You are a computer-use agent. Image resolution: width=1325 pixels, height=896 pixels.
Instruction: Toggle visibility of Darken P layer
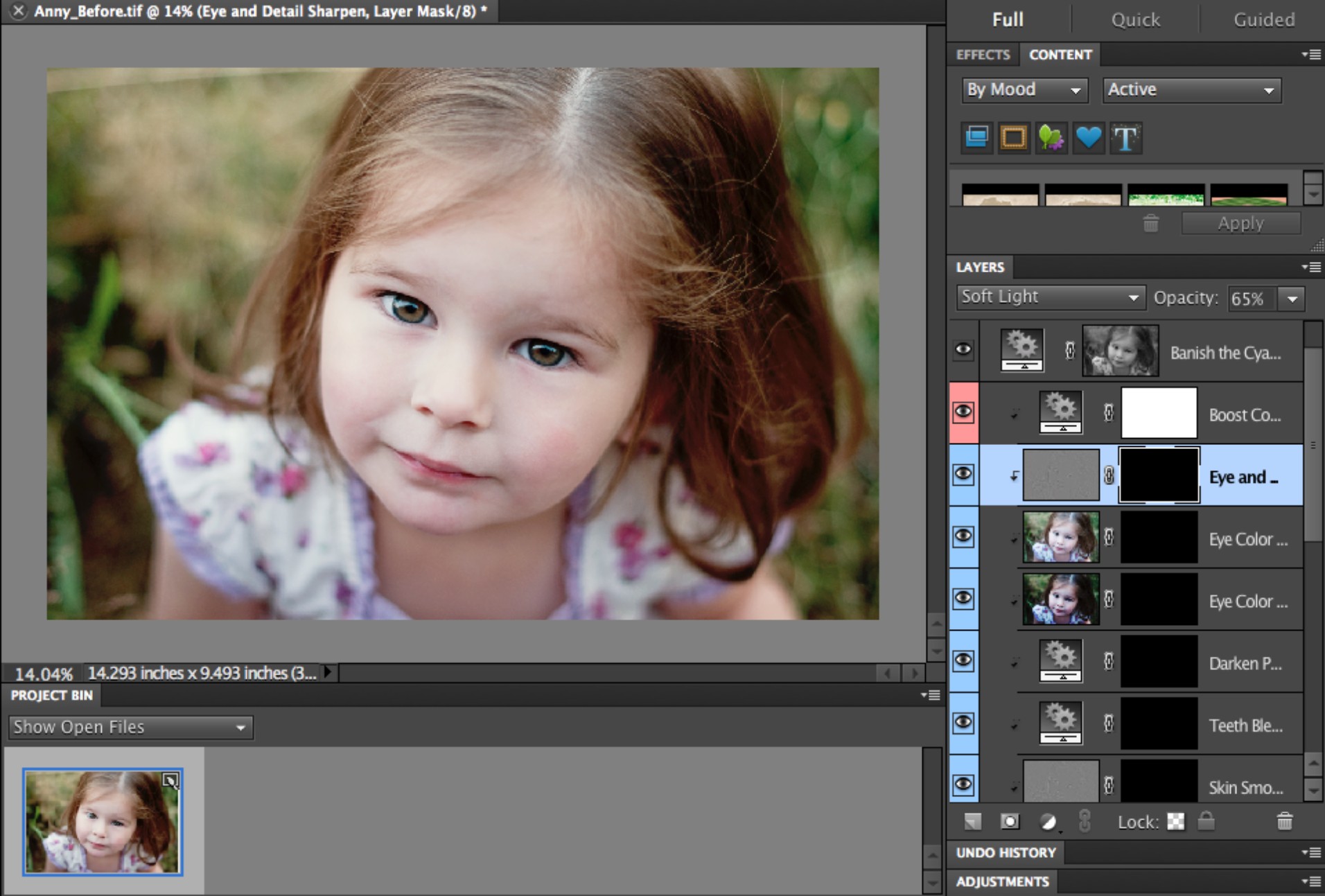[x=963, y=660]
